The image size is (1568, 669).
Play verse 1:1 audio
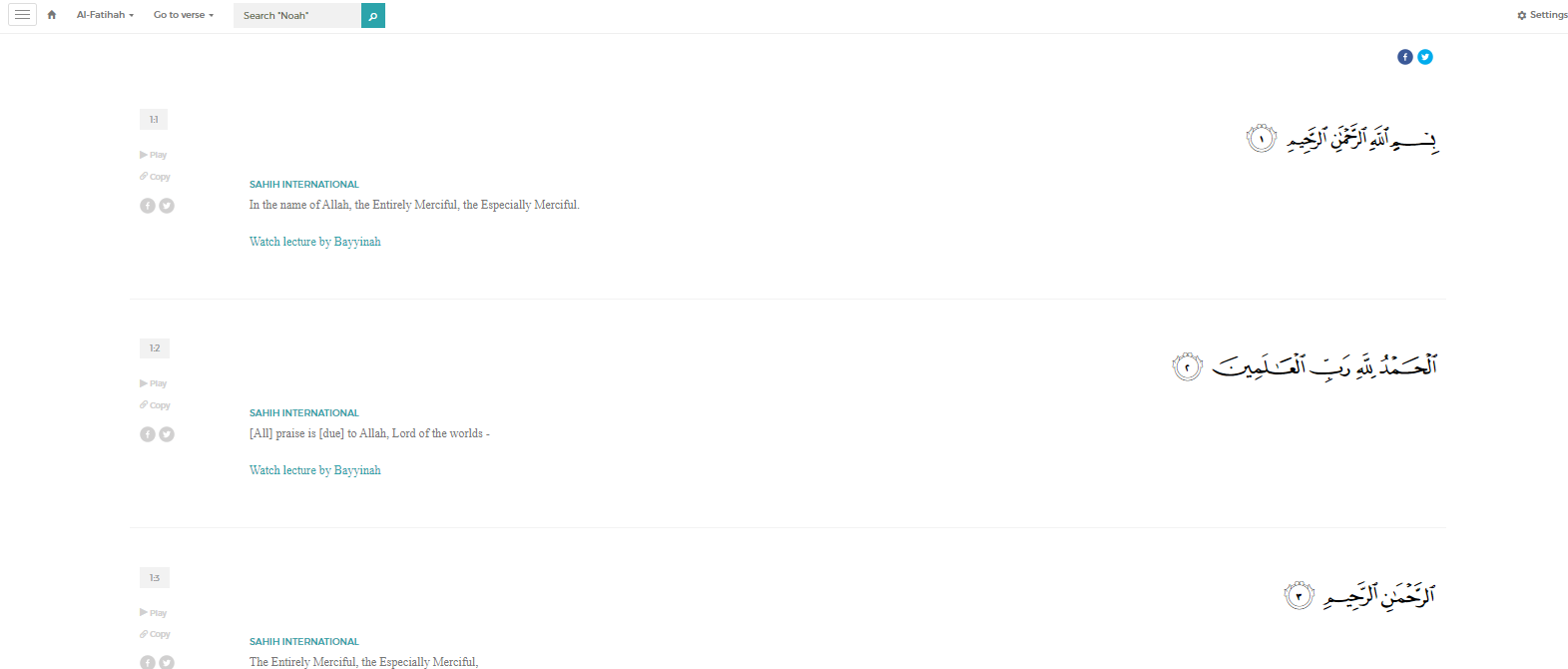(154, 155)
